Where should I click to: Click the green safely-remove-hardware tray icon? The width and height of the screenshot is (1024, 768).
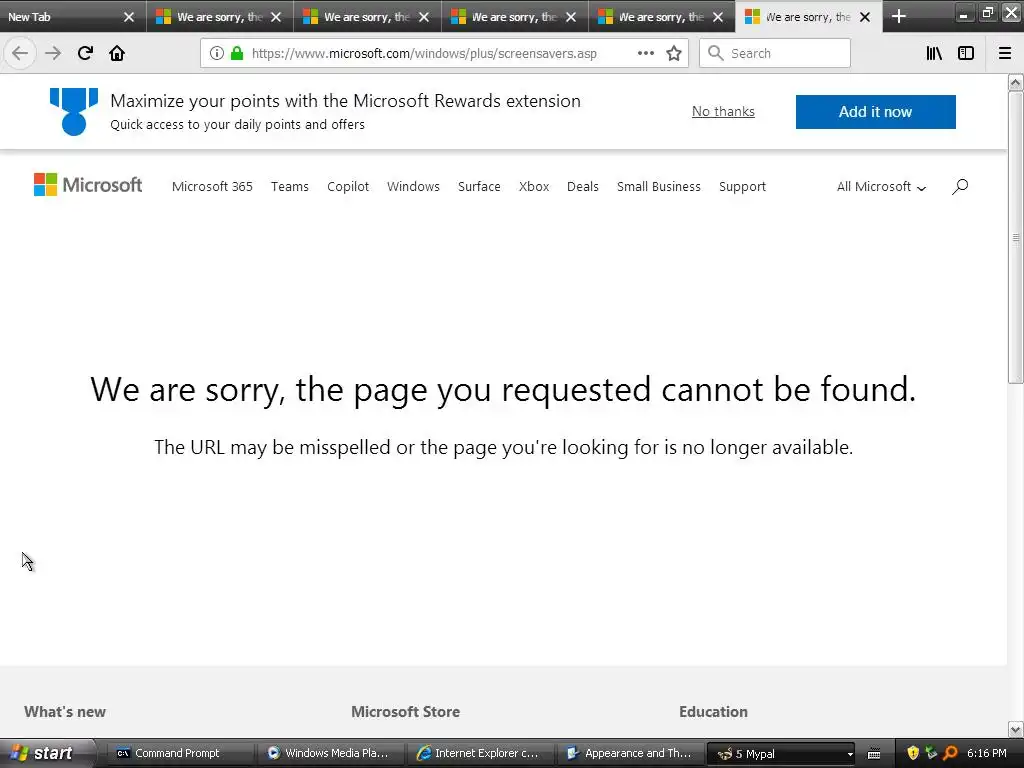931,753
